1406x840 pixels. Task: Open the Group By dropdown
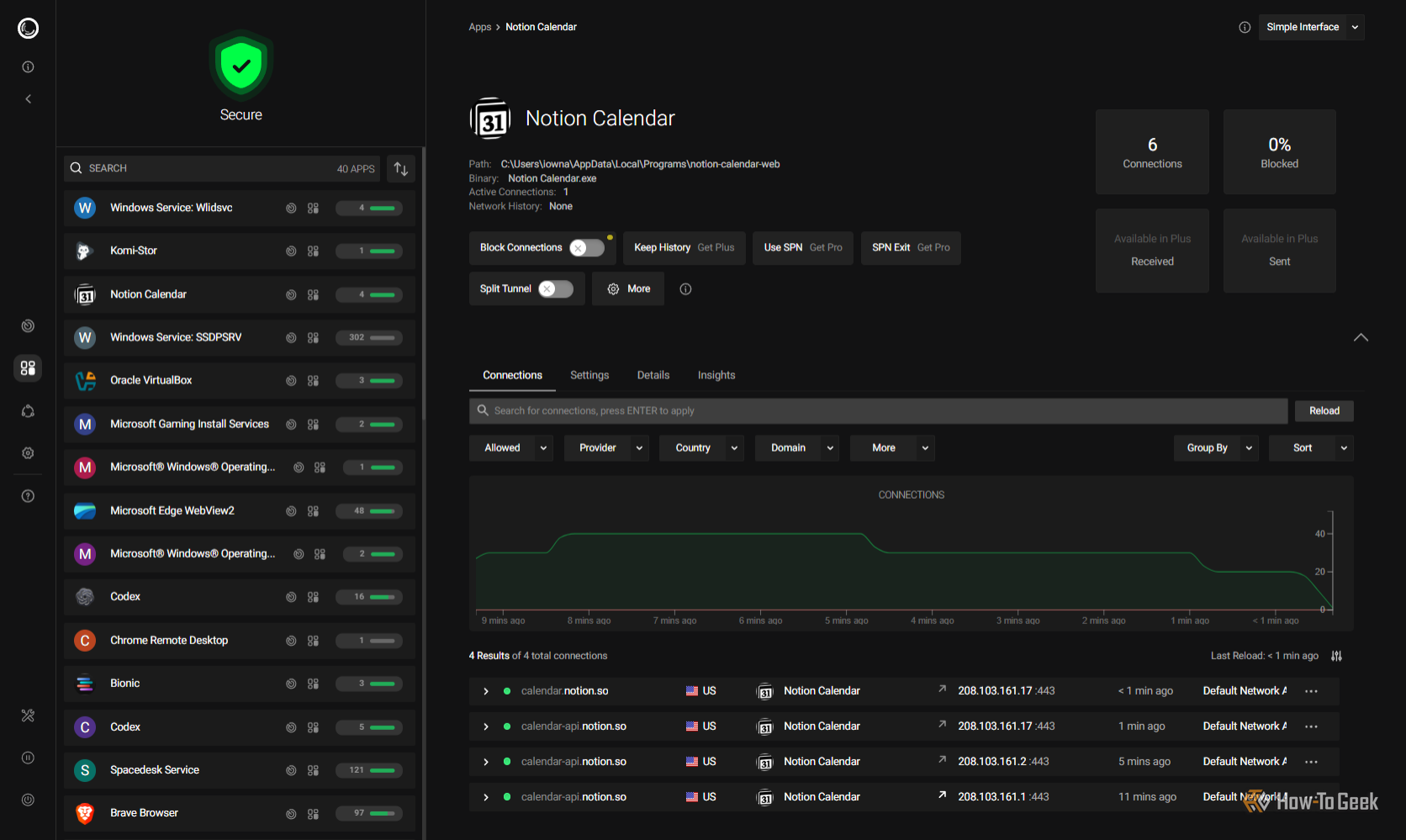tap(1216, 448)
